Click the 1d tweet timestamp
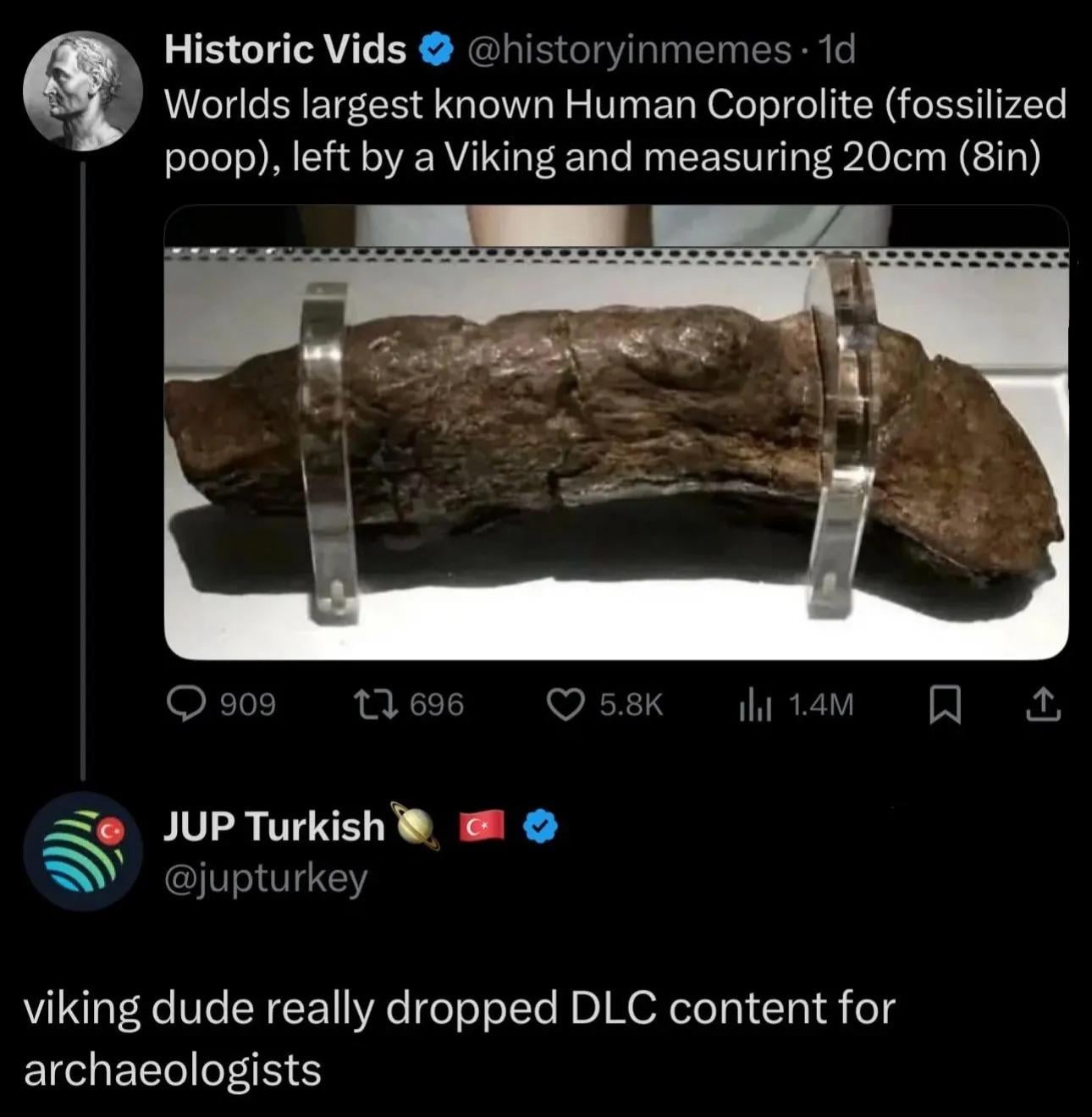 (838, 51)
